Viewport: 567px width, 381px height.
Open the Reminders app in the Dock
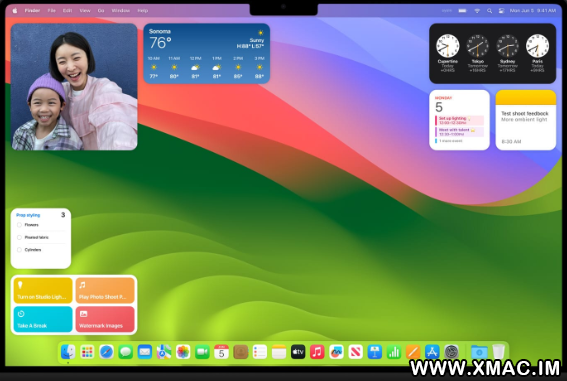[x=260, y=352]
